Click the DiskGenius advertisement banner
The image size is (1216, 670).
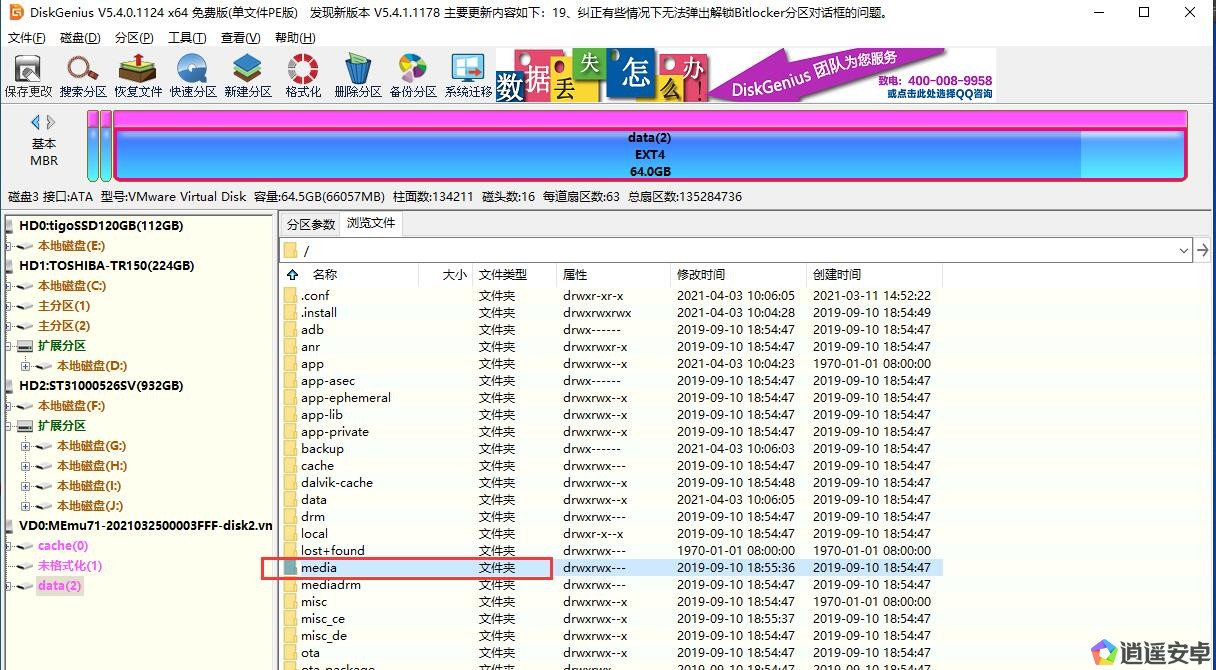(745, 76)
